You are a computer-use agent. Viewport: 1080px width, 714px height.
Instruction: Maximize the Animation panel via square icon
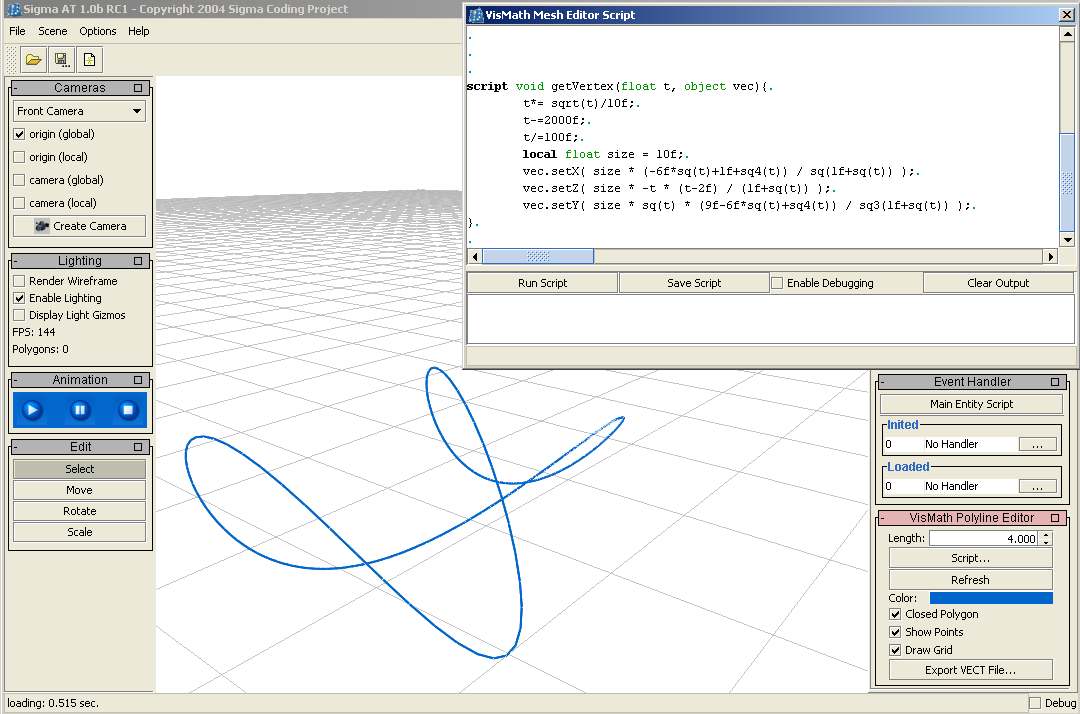[x=138, y=380]
